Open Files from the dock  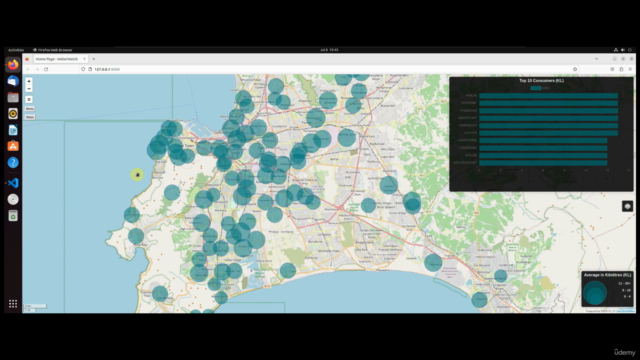coord(13,98)
